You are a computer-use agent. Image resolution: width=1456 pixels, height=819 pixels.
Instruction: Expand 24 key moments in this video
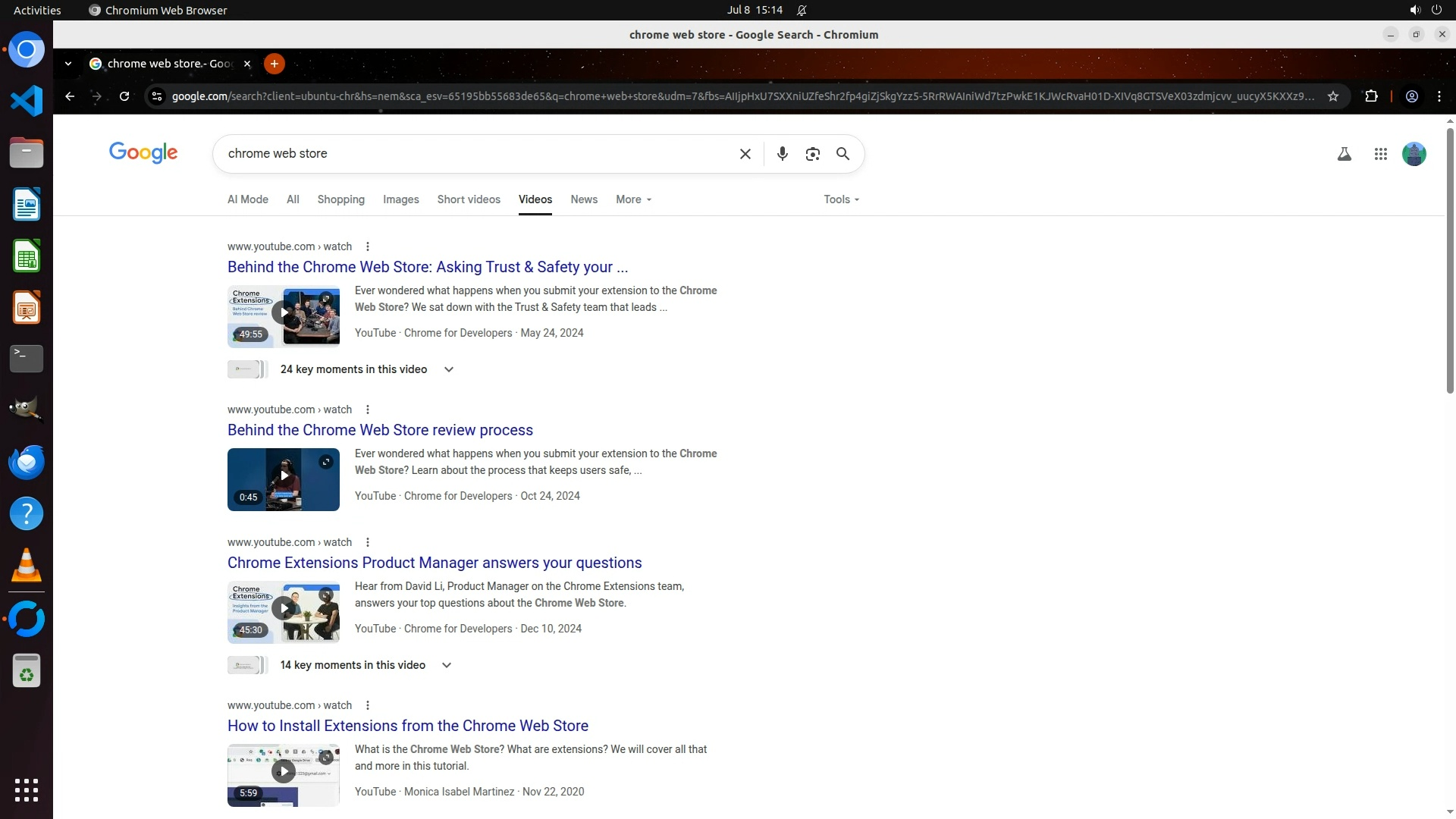448,369
